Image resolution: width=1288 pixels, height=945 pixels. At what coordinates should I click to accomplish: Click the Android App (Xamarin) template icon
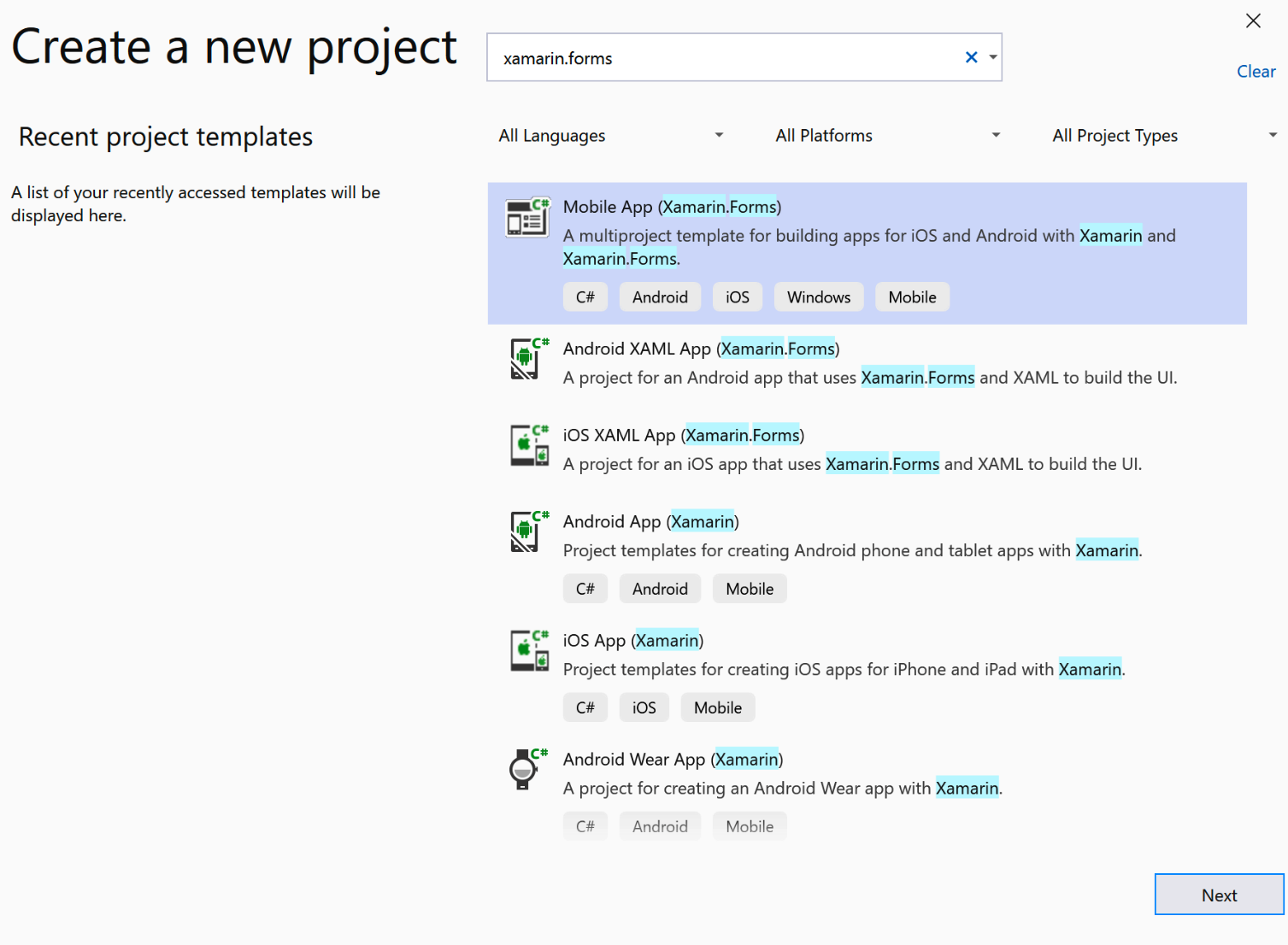[527, 531]
